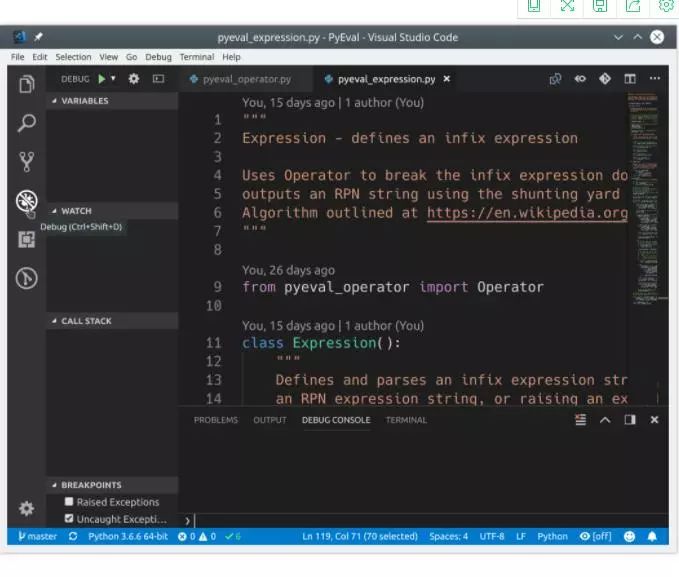Open the Debug menu

pos(158,57)
